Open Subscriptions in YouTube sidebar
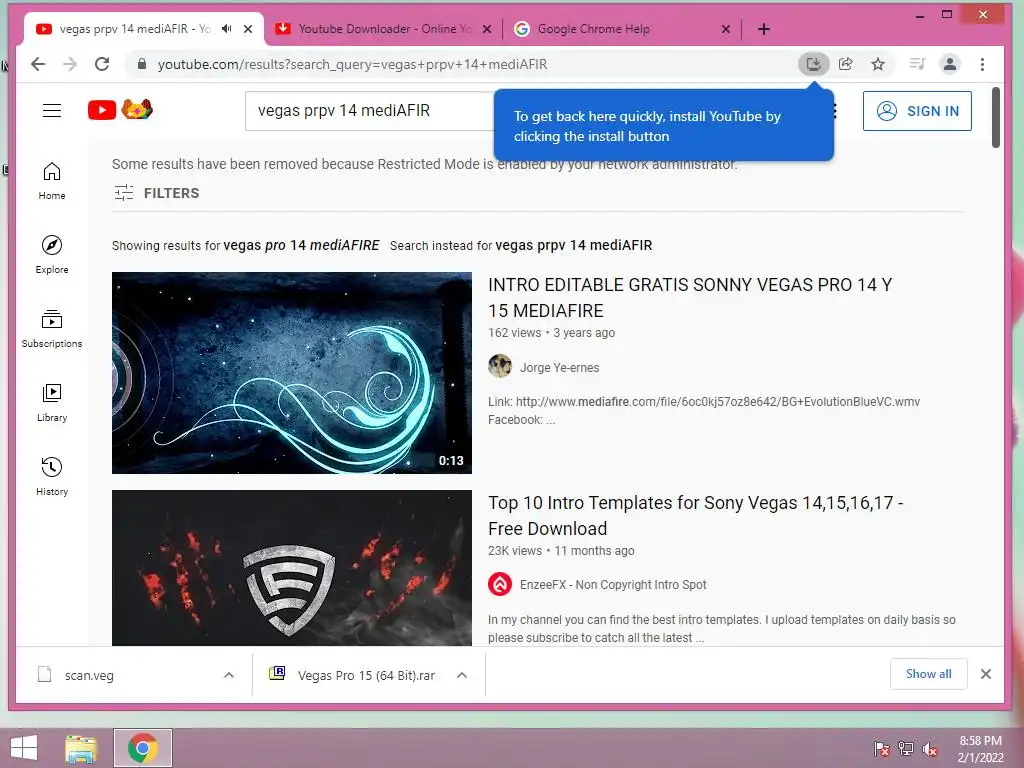The width and height of the screenshot is (1024, 768). [x=52, y=328]
